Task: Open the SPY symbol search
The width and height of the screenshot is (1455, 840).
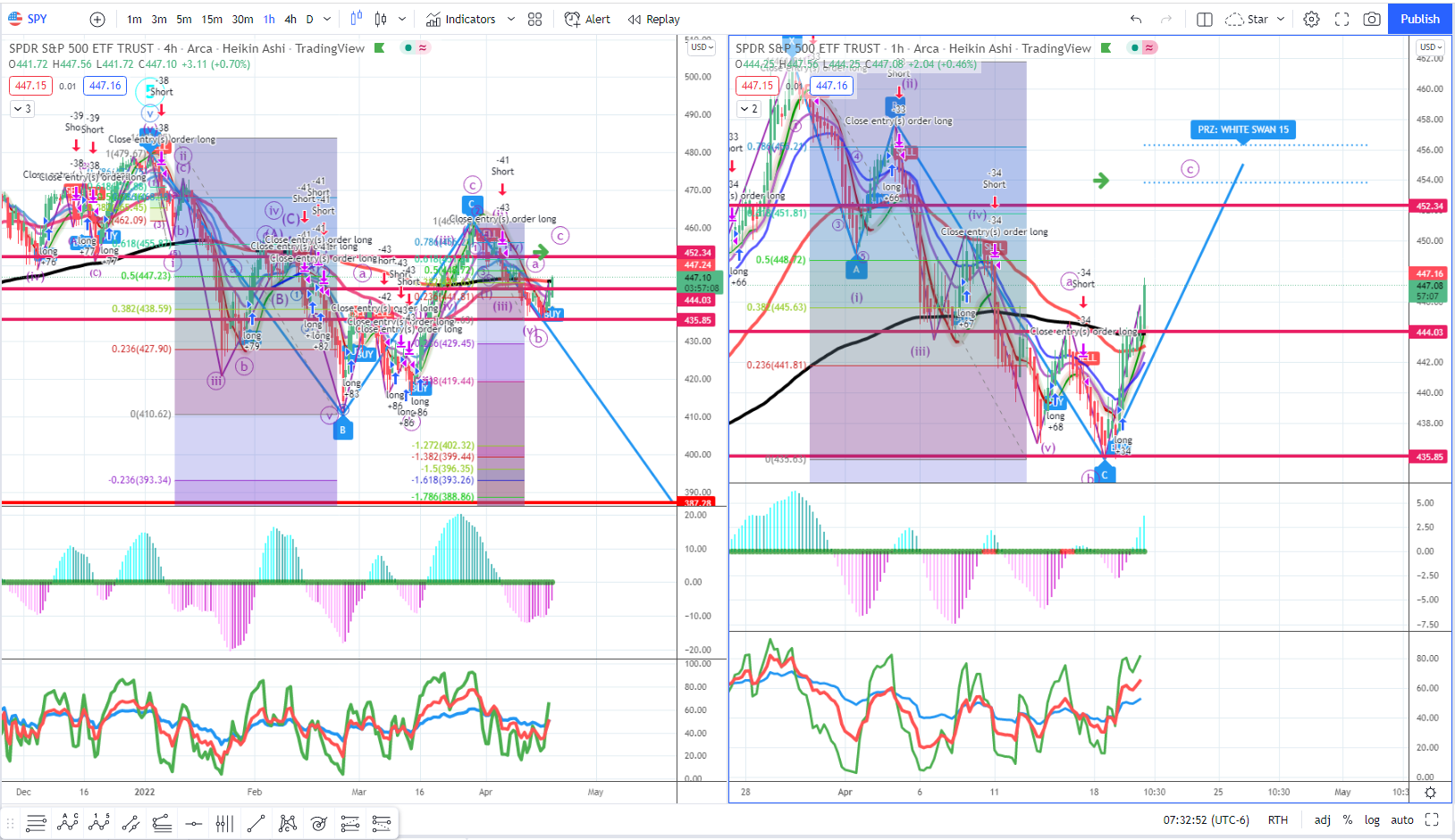Action: (28, 19)
